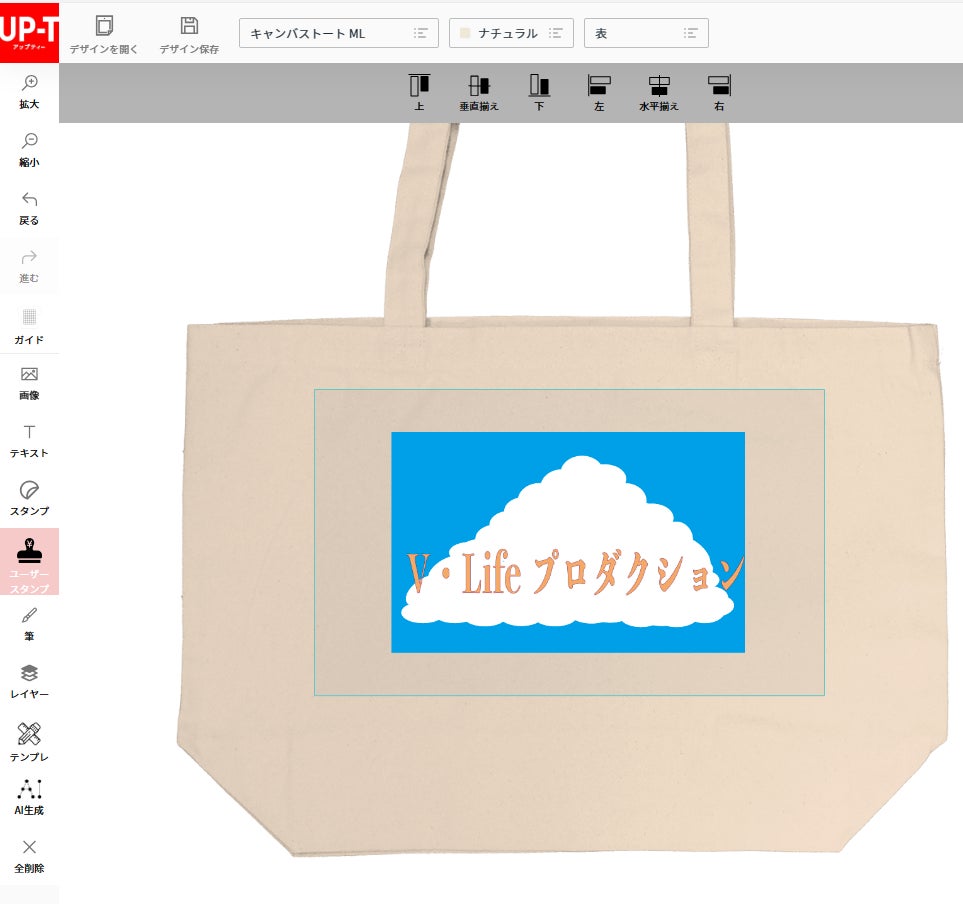
Task: Undo with the 戻る arrow
Action: [29, 206]
